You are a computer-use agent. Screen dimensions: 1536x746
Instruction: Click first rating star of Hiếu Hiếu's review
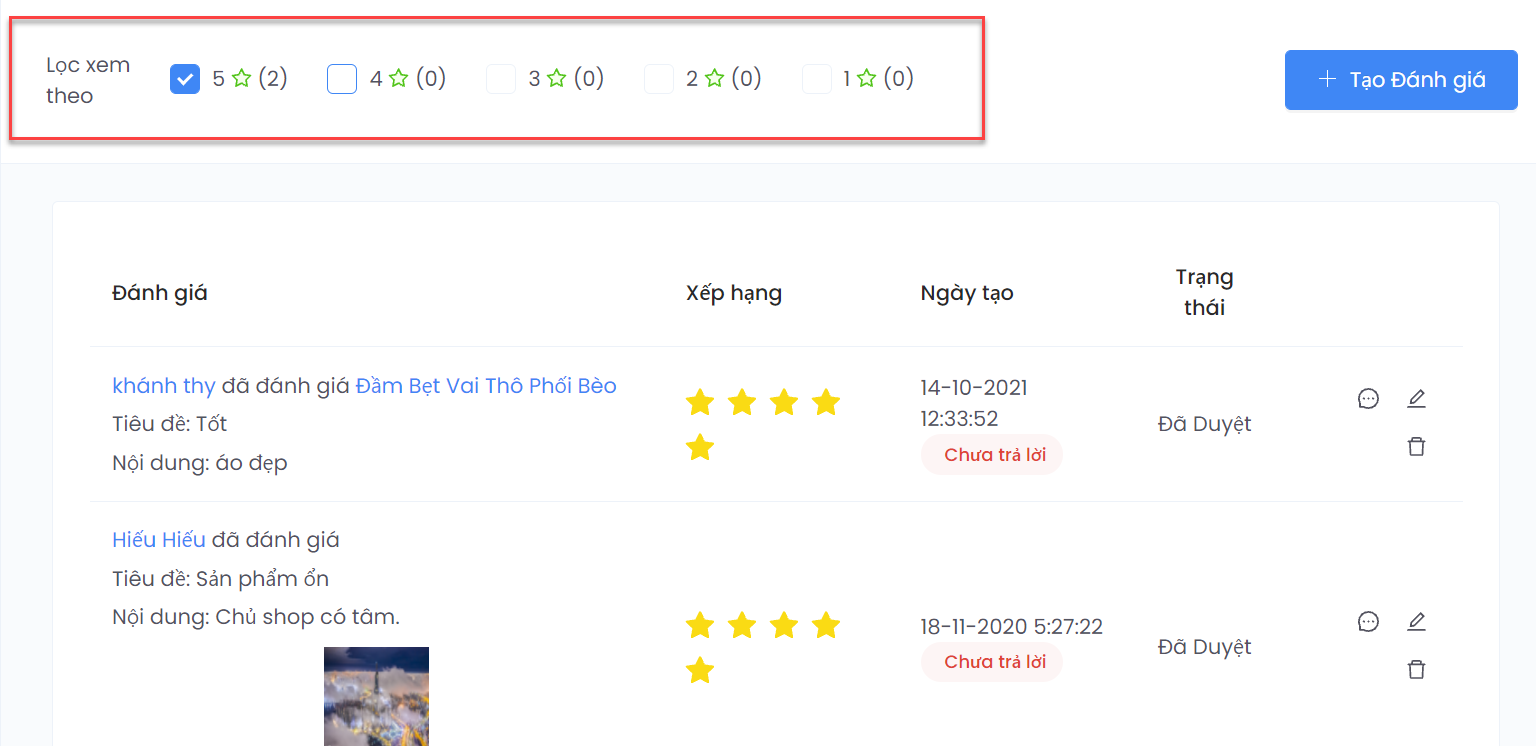pyautogui.click(x=700, y=626)
